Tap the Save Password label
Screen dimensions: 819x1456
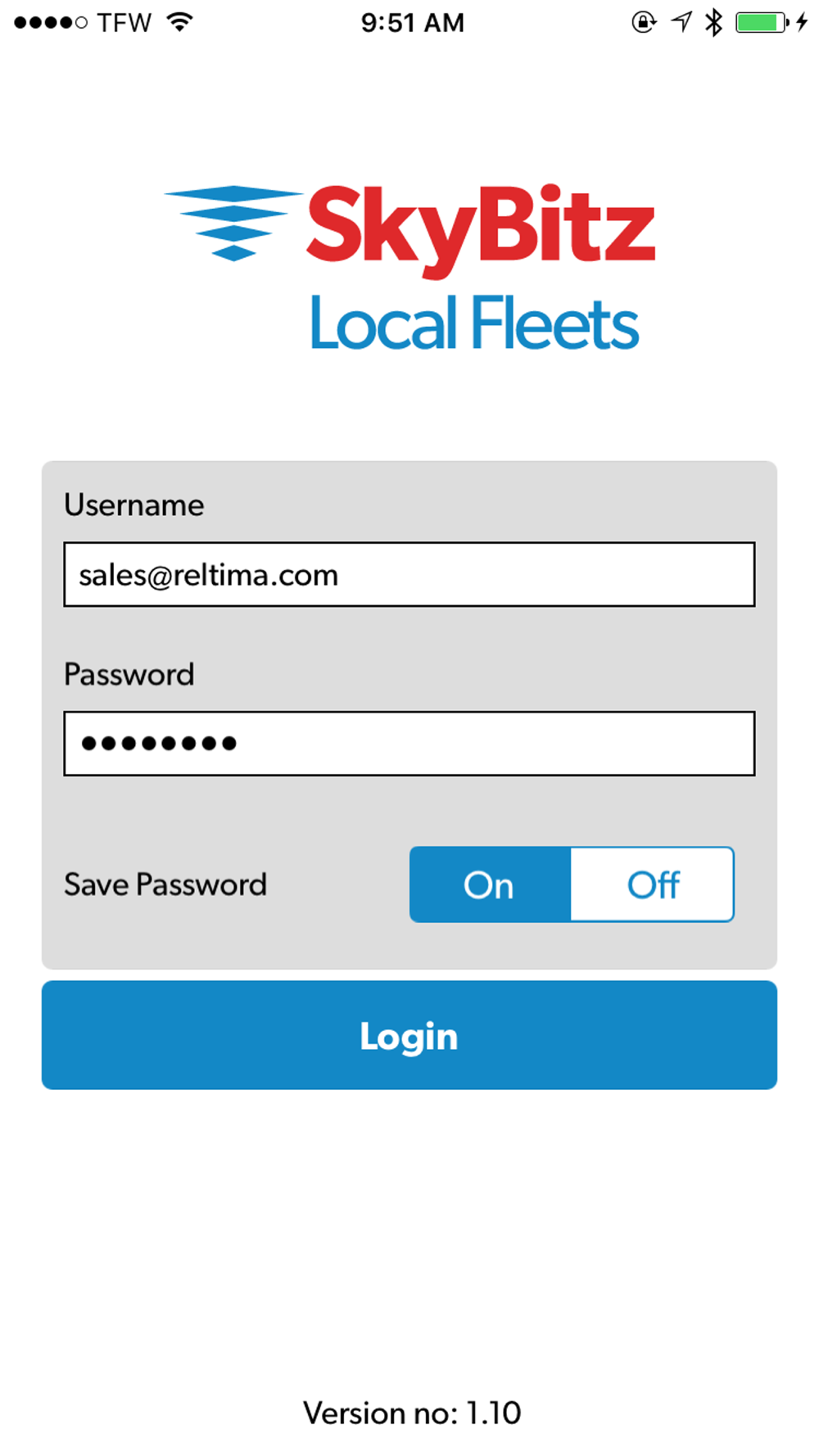(165, 884)
